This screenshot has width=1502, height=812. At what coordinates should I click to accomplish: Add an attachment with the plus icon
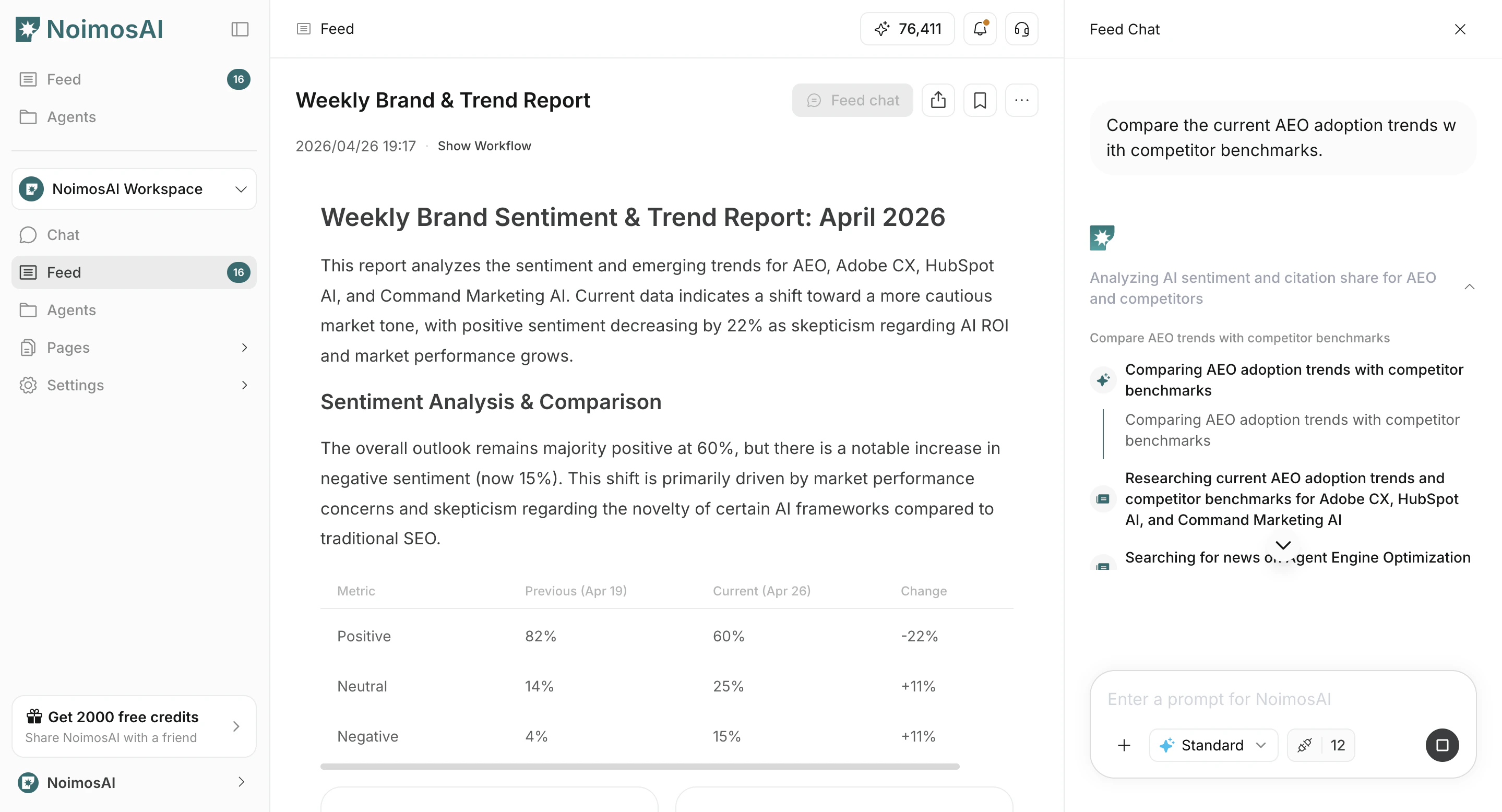tap(1124, 745)
